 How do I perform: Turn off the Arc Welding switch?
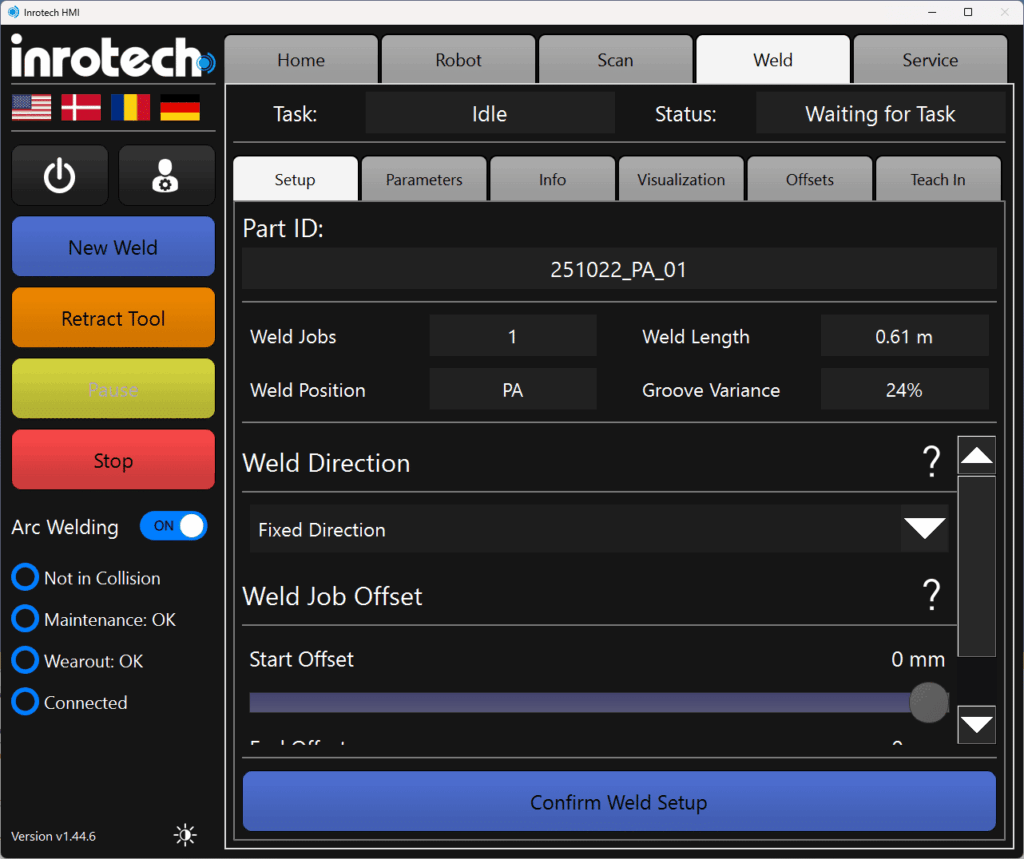[174, 526]
